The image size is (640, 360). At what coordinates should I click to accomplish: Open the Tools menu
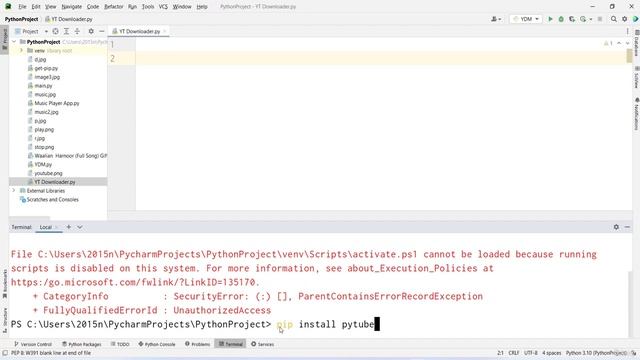point(148,7)
